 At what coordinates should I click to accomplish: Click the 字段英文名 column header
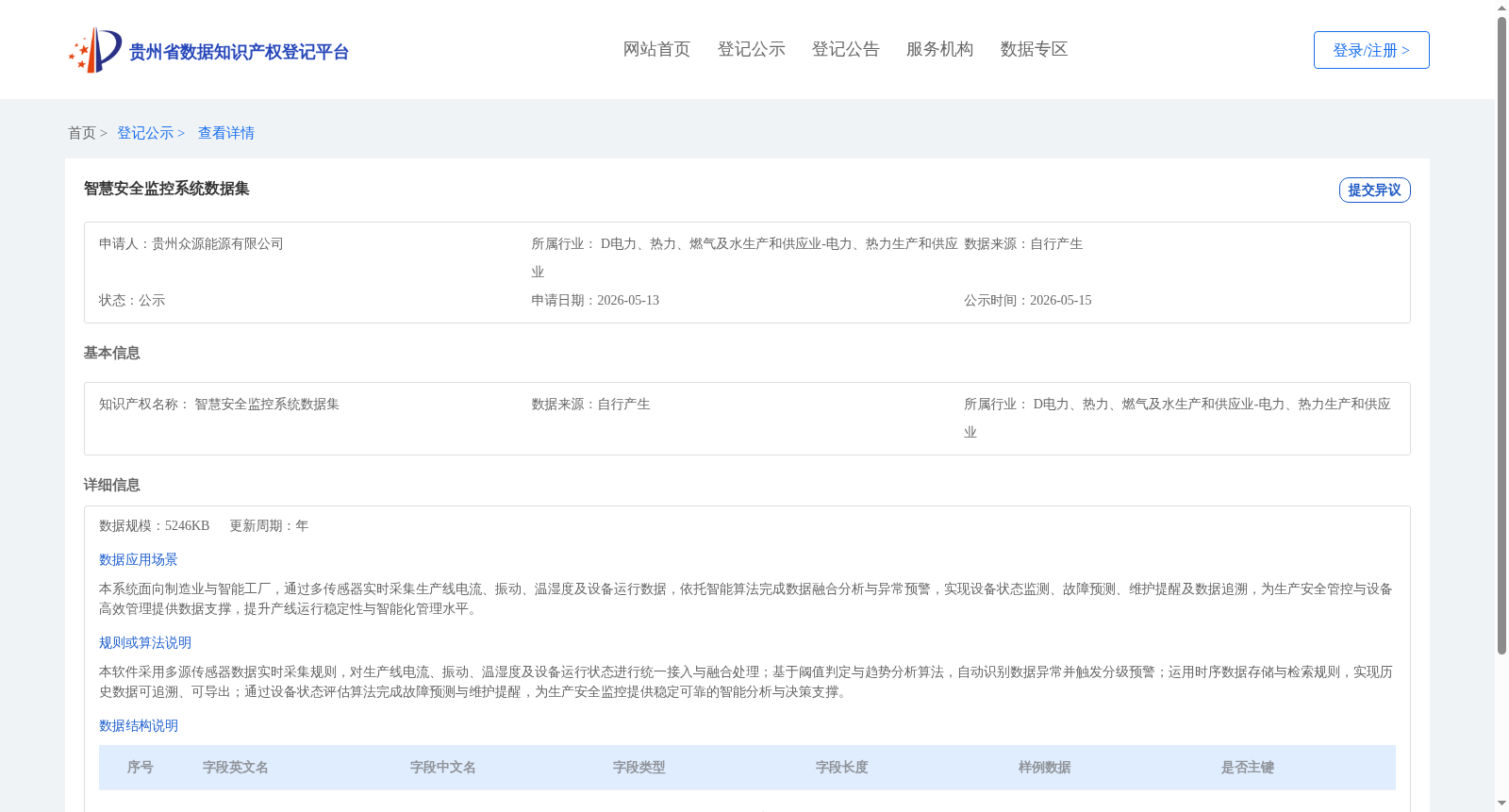click(x=236, y=768)
